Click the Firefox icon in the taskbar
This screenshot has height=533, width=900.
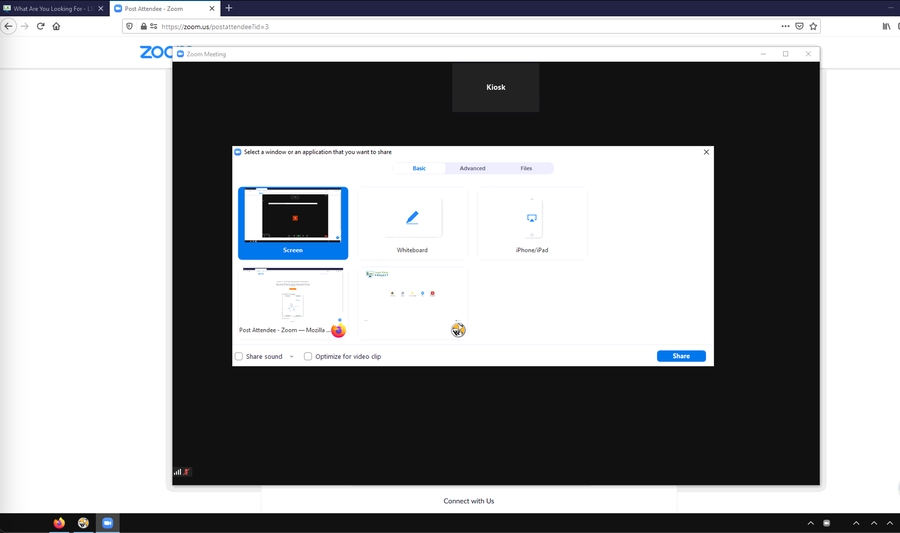point(59,523)
